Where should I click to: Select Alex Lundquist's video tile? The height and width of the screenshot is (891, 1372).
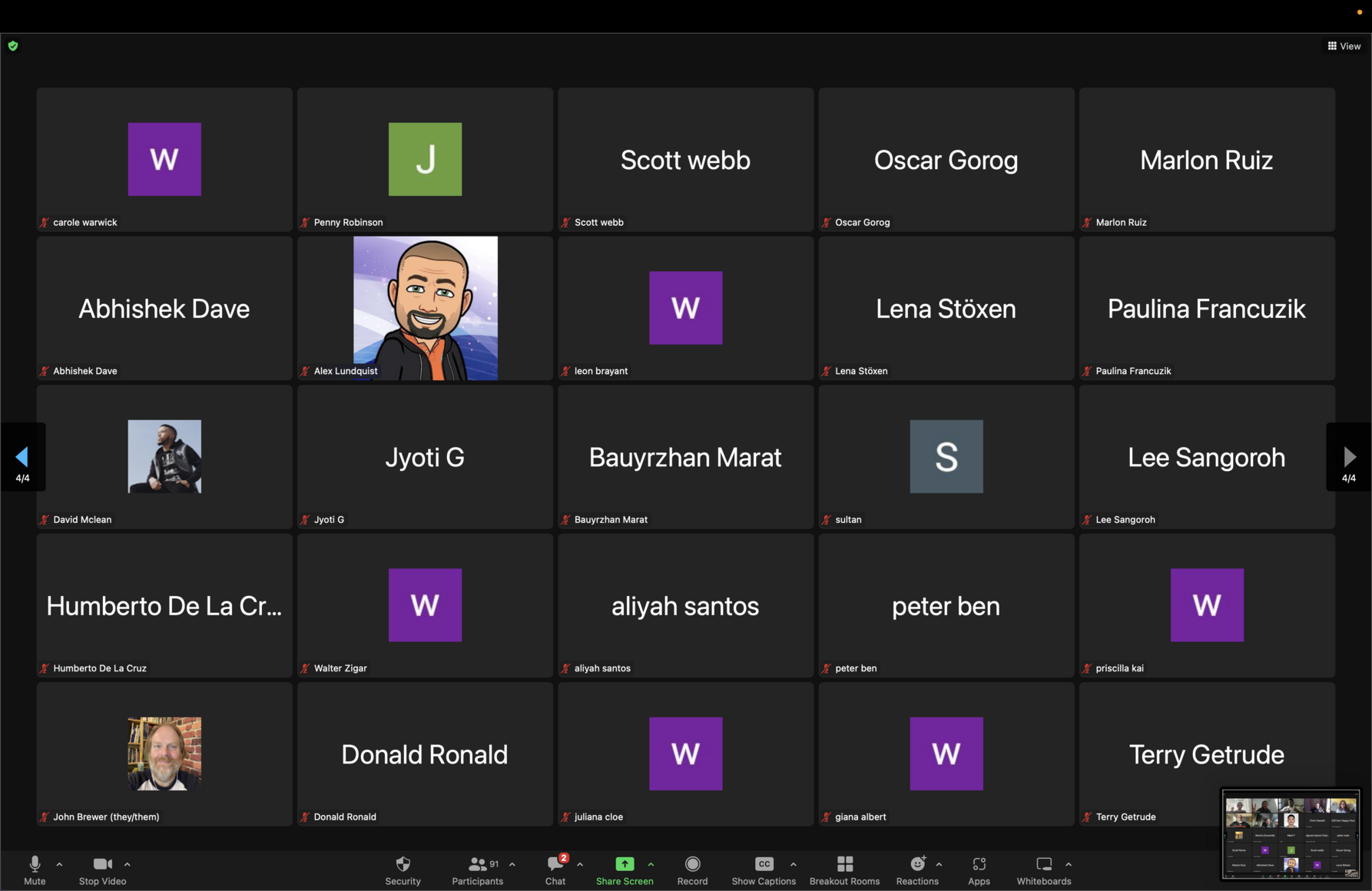[x=425, y=308]
